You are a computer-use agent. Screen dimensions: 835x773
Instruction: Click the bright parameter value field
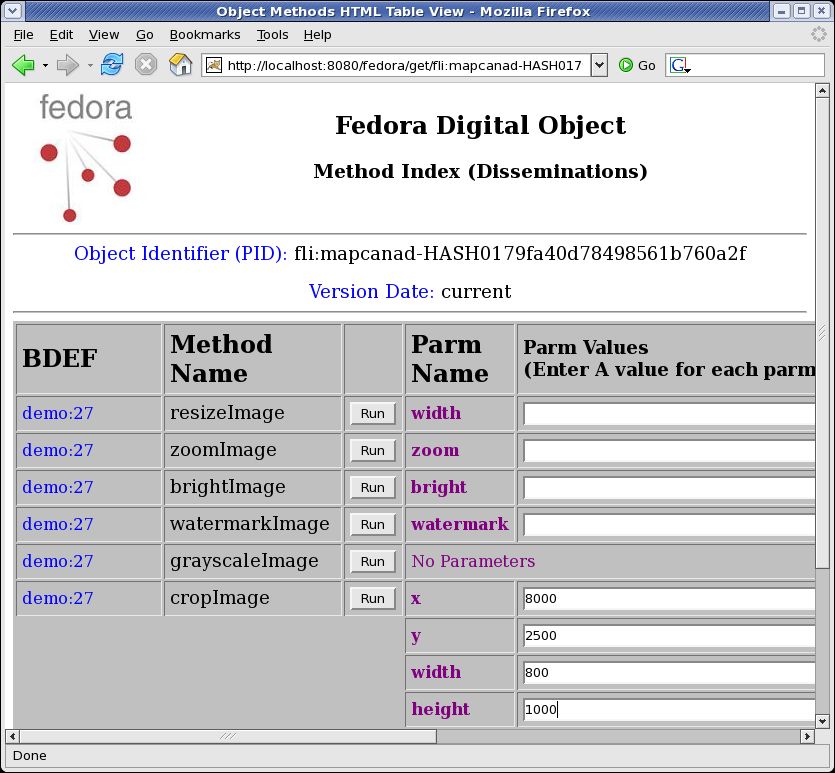669,488
